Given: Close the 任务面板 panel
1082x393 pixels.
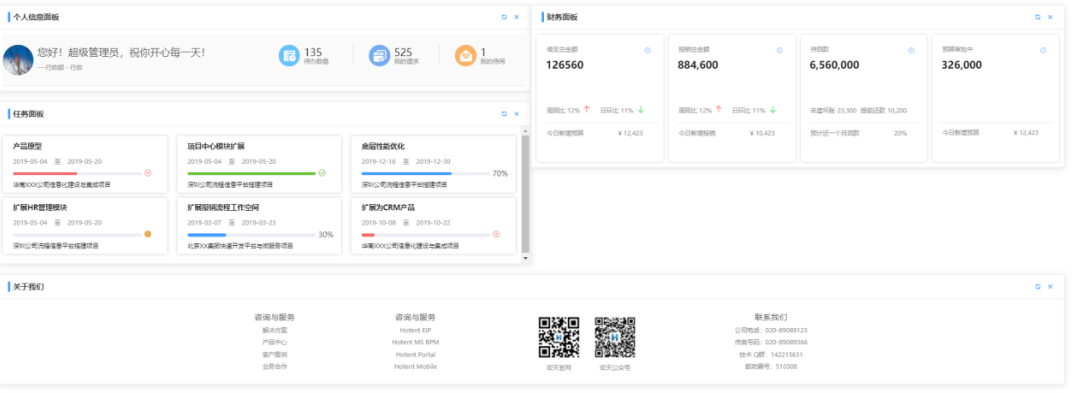Looking at the screenshot, I should (x=516, y=114).
